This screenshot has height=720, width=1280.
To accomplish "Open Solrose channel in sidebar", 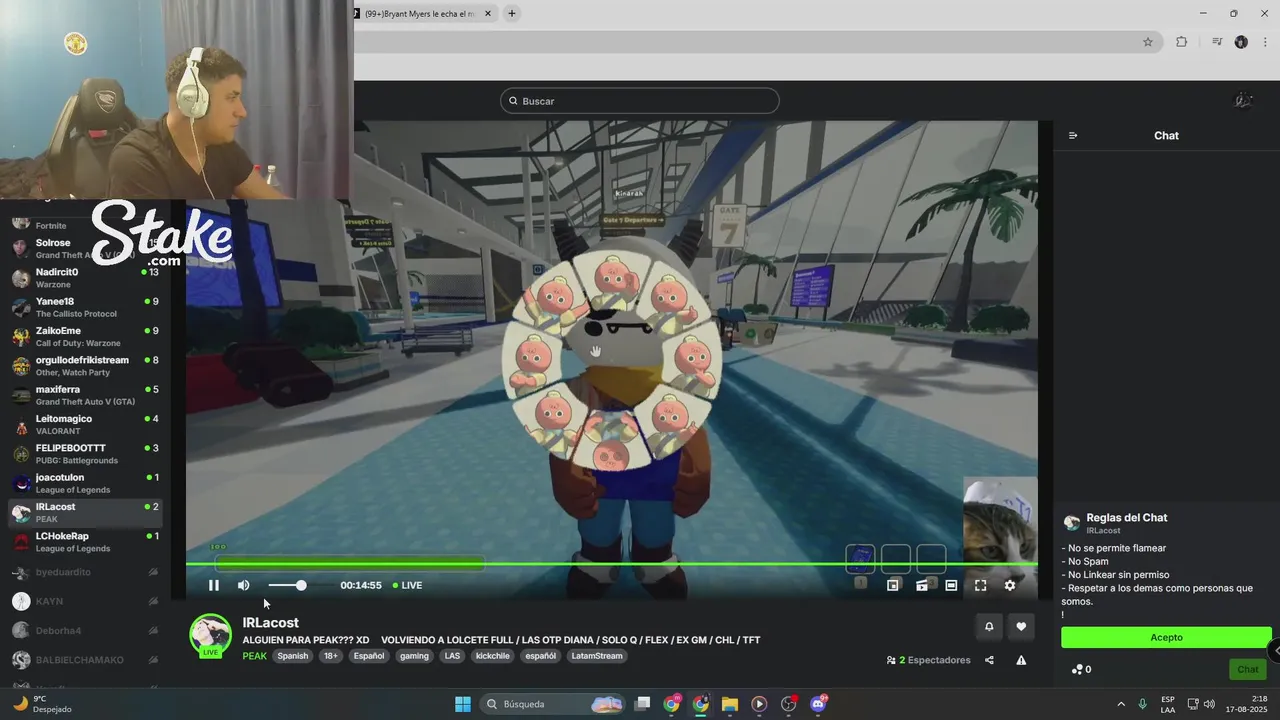I will click(x=85, y=249).
